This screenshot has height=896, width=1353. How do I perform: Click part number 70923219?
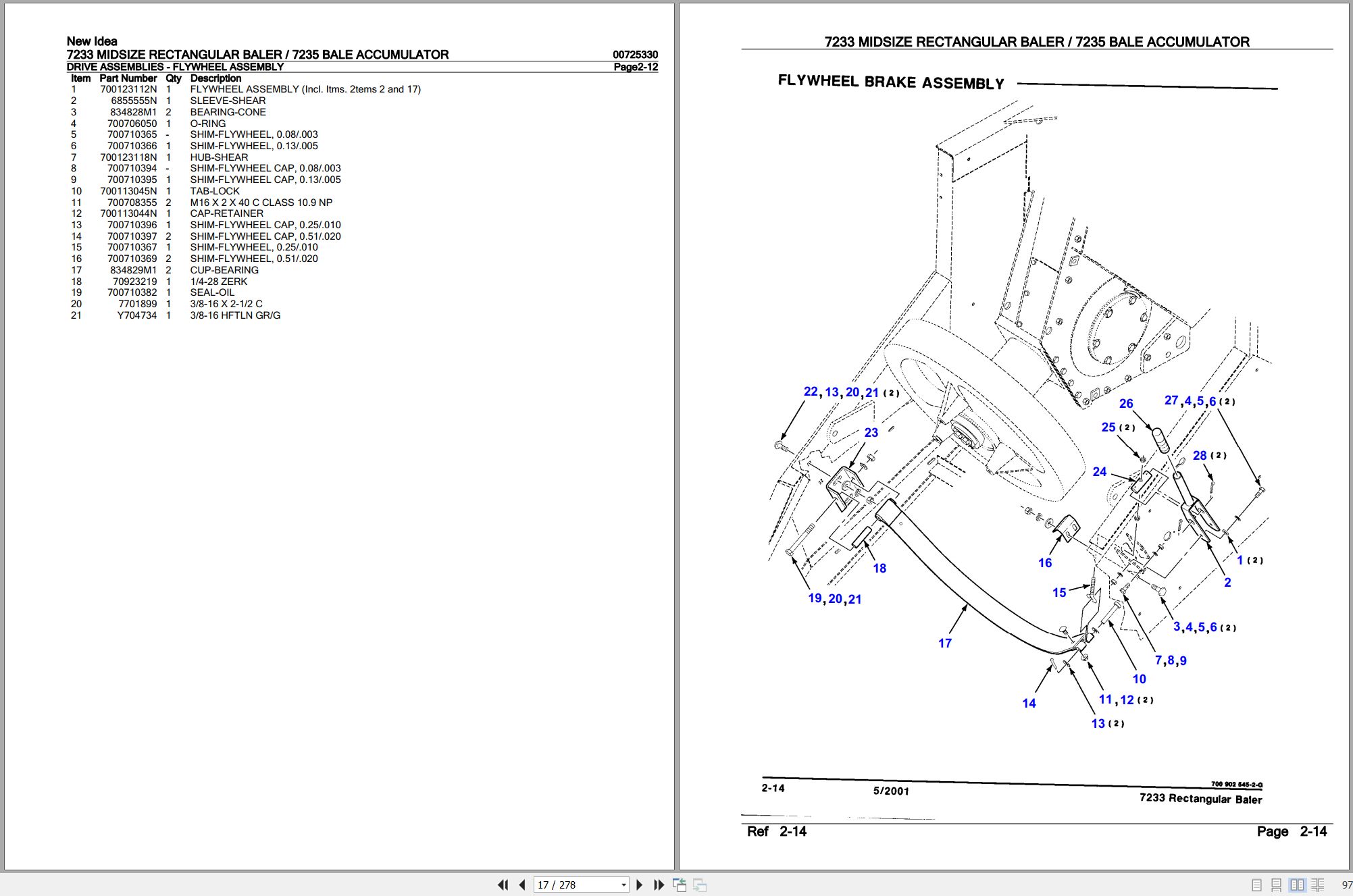coord(134,282)
